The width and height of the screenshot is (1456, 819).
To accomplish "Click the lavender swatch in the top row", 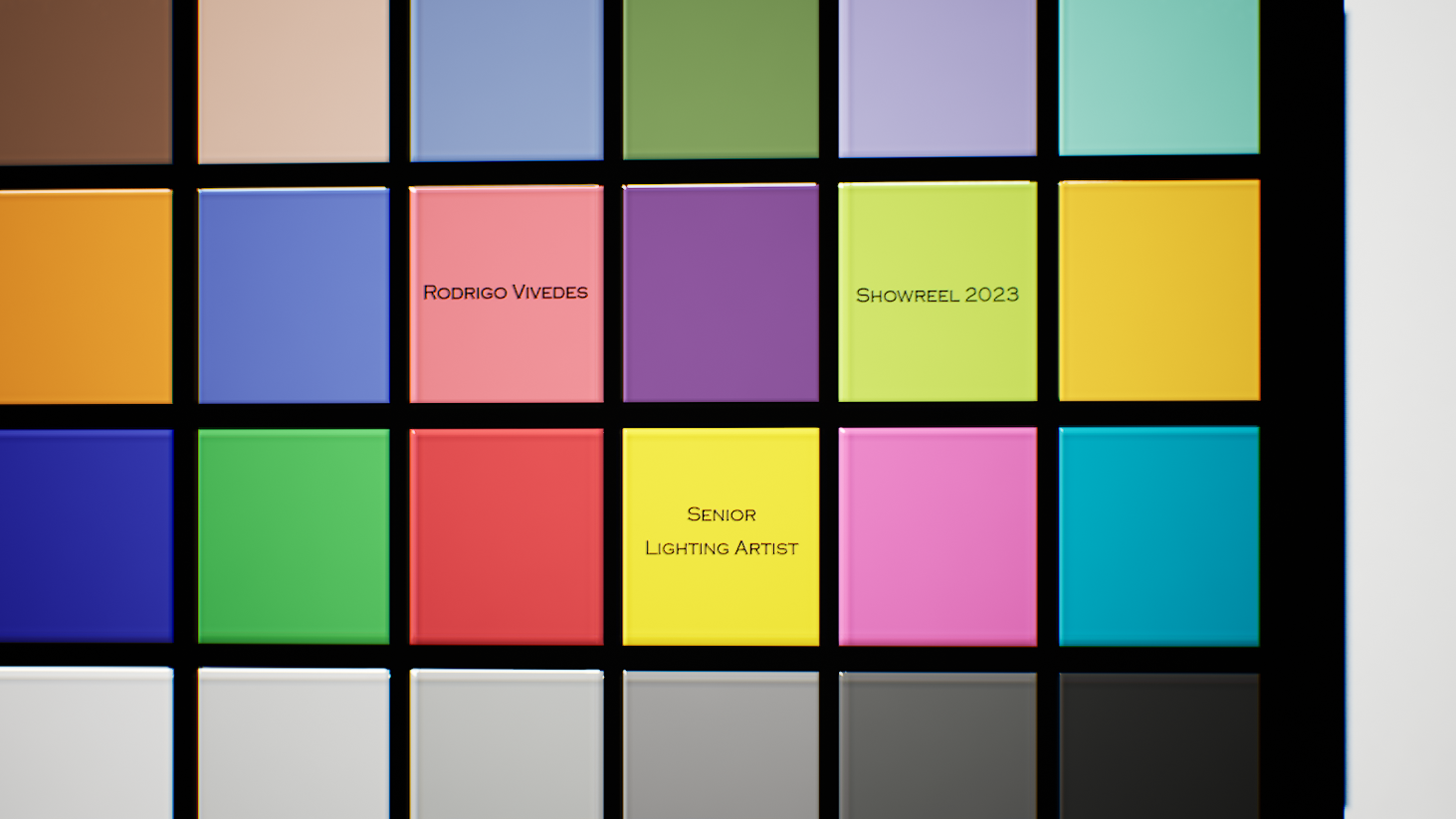I will pos(937,77).
